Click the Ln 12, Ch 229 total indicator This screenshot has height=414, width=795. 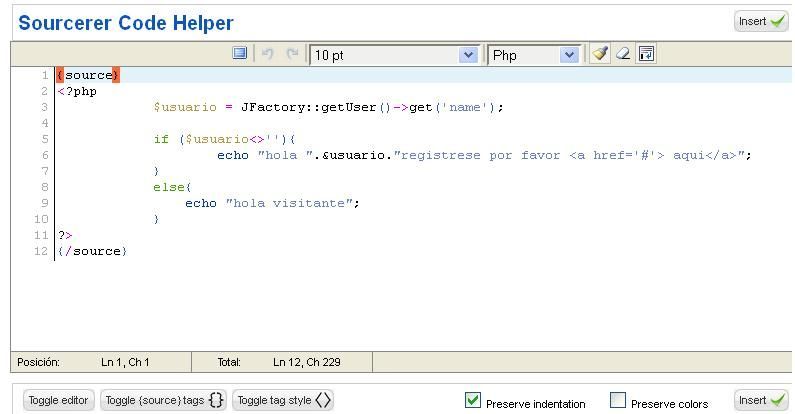tap(307, 362)
